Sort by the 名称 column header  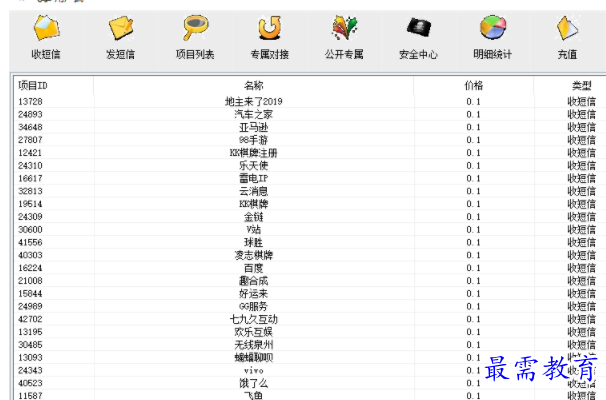tap(254, 85)
